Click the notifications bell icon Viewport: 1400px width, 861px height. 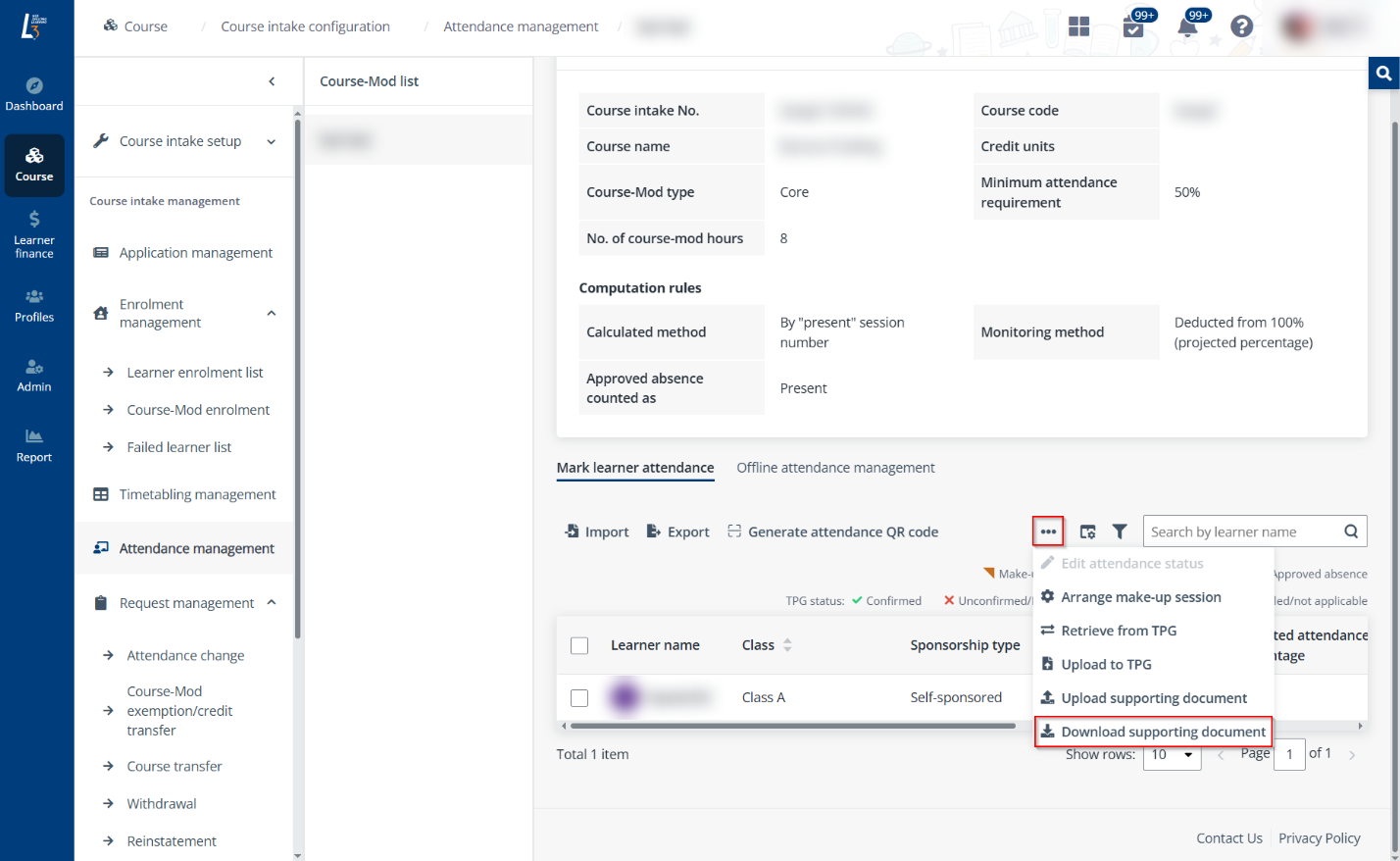1187,27
